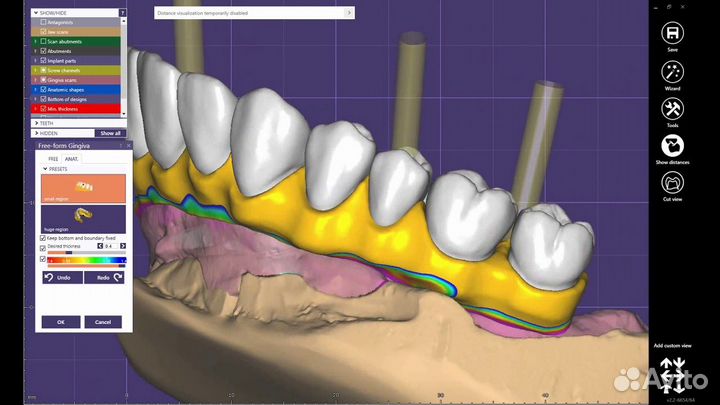Screen dimensions: 720x405
Task: Select the huge region preset thumbnail
Action: pyautogui.click(x=83, y=218)
